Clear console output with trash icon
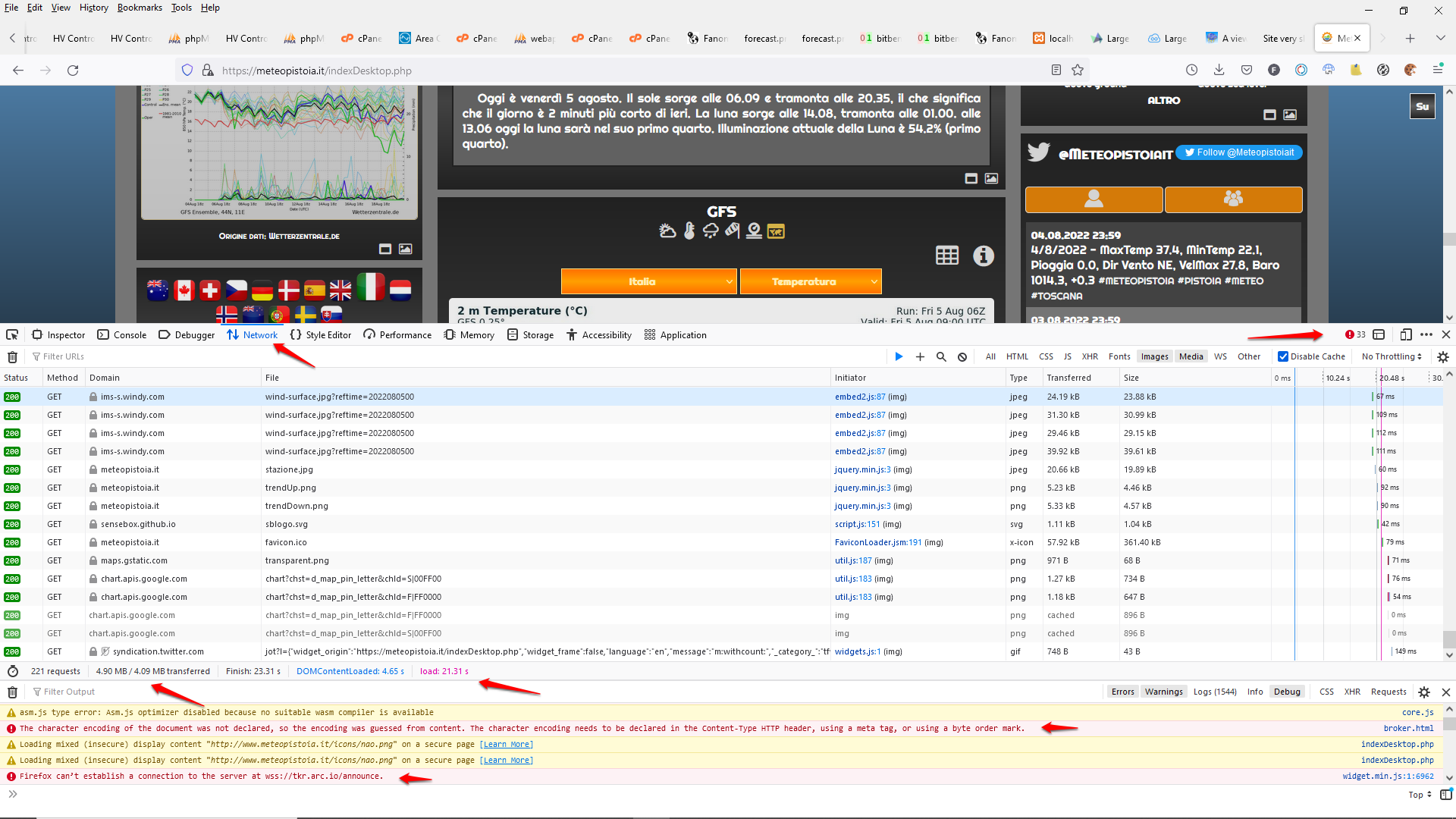The width and height of the screenshot is (1456, 819). (12, 692)
